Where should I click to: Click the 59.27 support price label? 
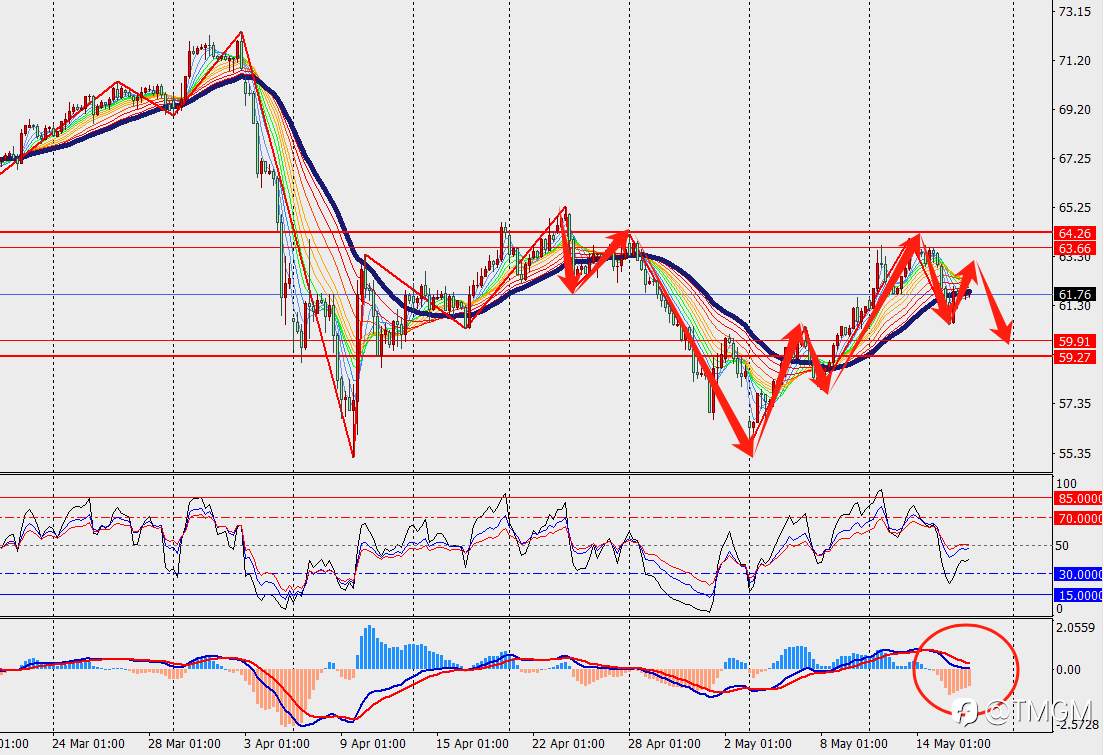1075,357
